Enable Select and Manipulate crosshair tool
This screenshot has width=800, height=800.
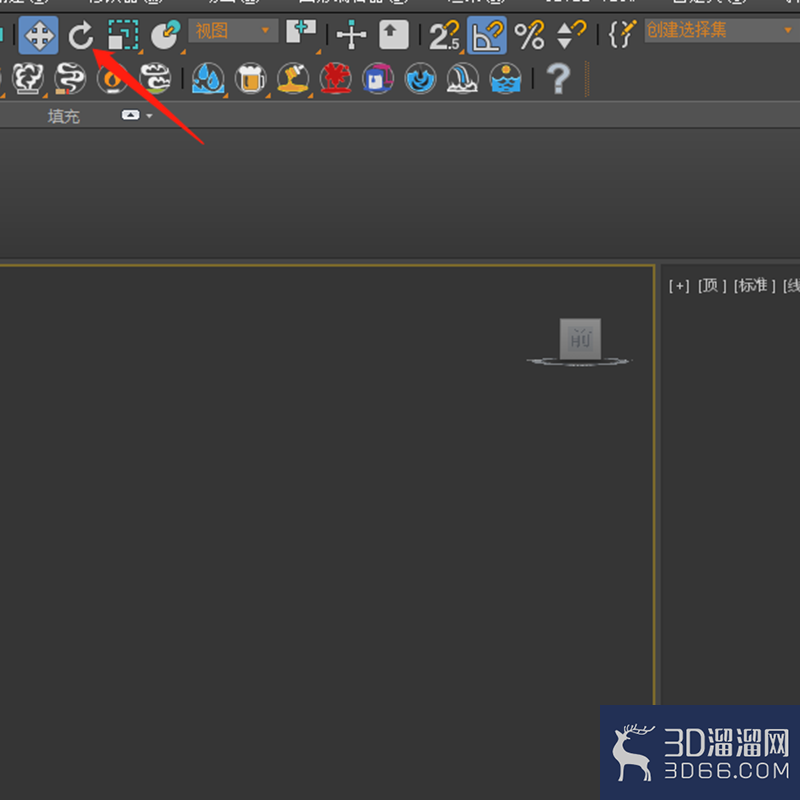tap(352, 35)
